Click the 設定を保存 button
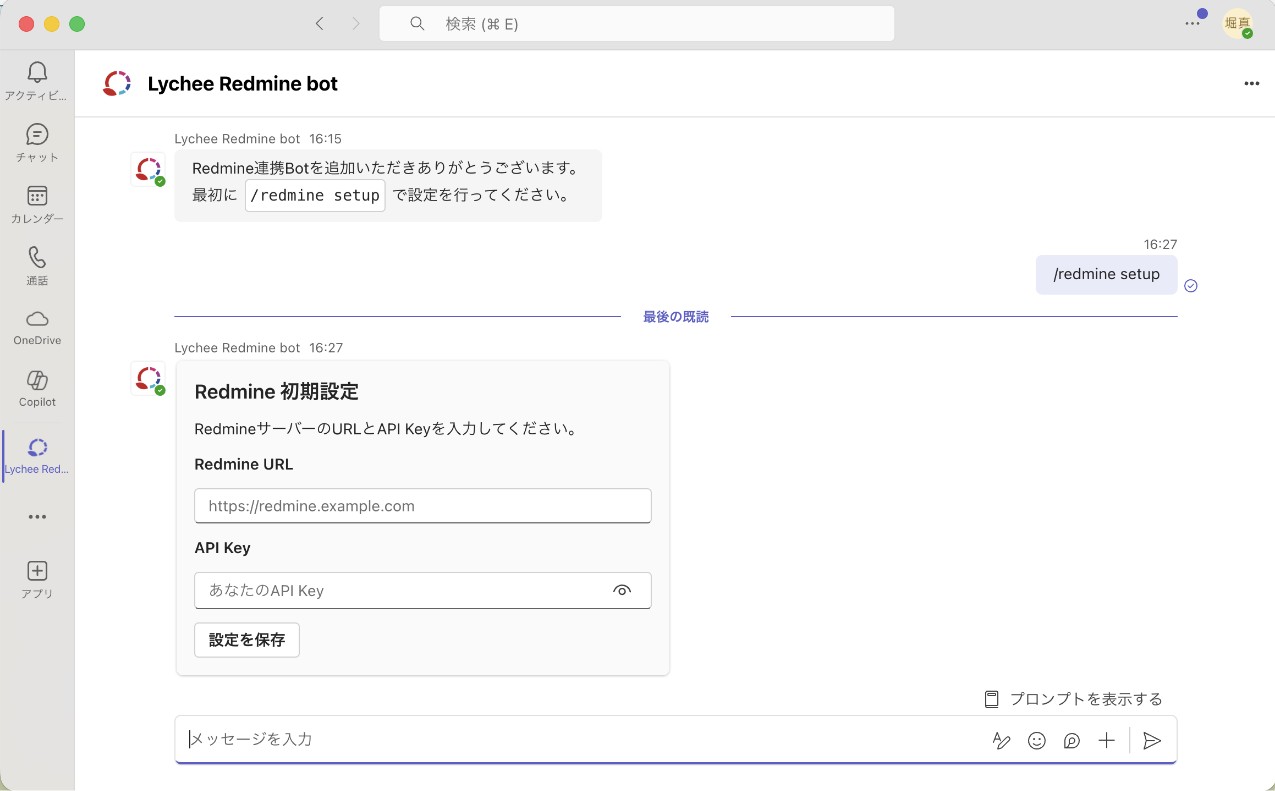The image size is (1275, 791). 246,639
